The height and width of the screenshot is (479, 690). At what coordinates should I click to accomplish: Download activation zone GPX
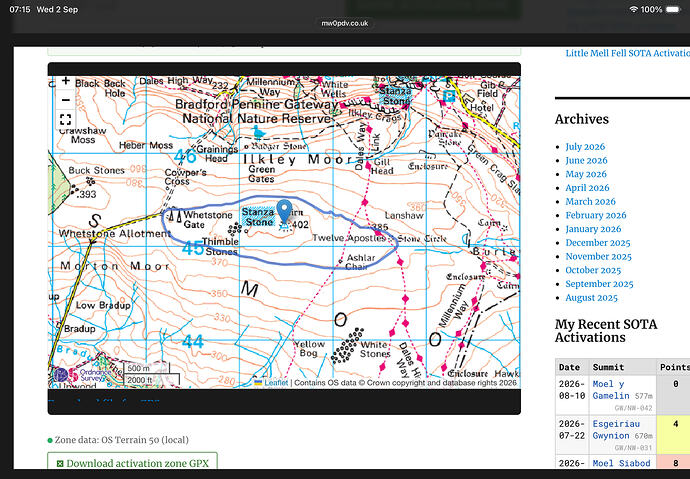(132, 463)
